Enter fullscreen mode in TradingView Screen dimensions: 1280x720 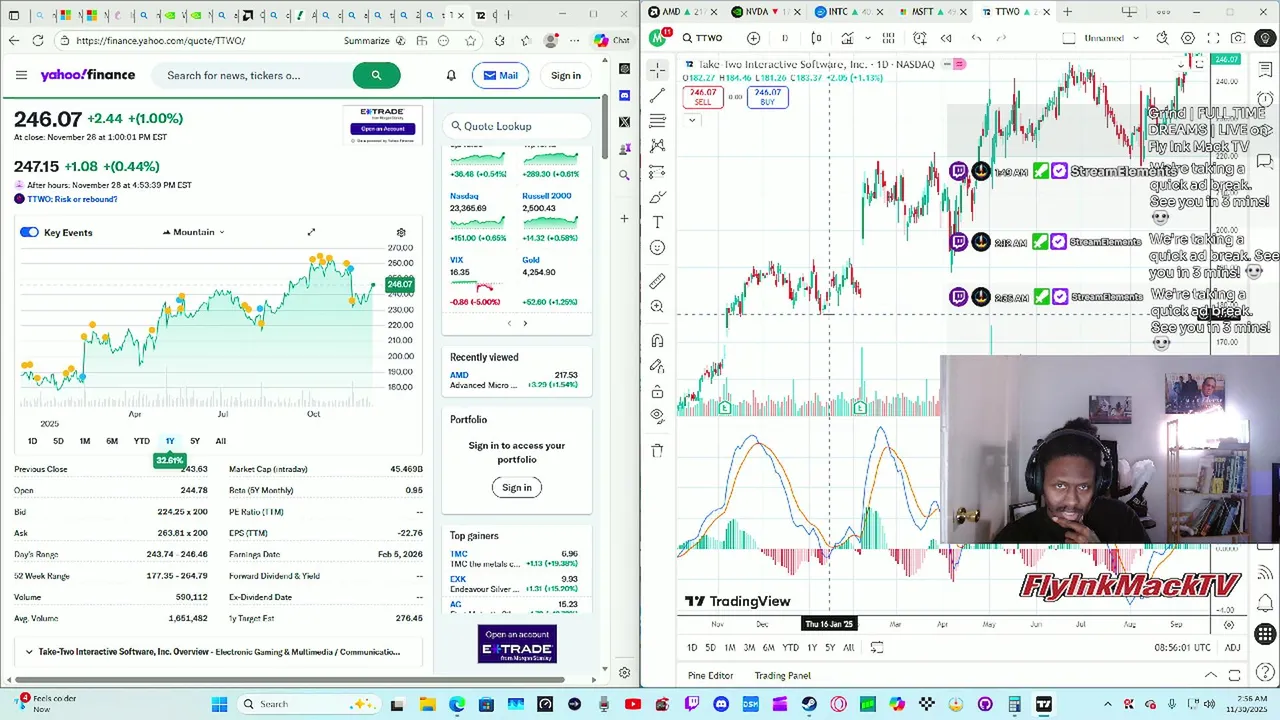coord(1213,38)
